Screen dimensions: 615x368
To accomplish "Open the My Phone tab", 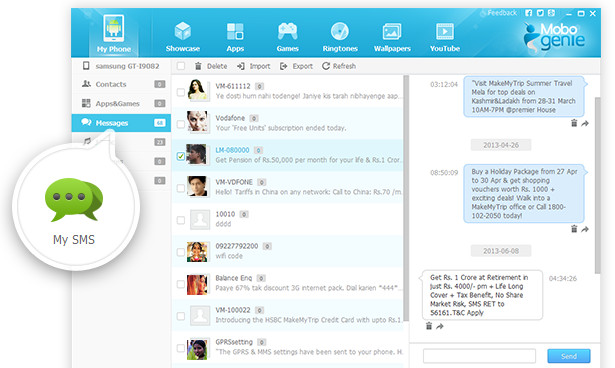I will click(x=114, y=34).
